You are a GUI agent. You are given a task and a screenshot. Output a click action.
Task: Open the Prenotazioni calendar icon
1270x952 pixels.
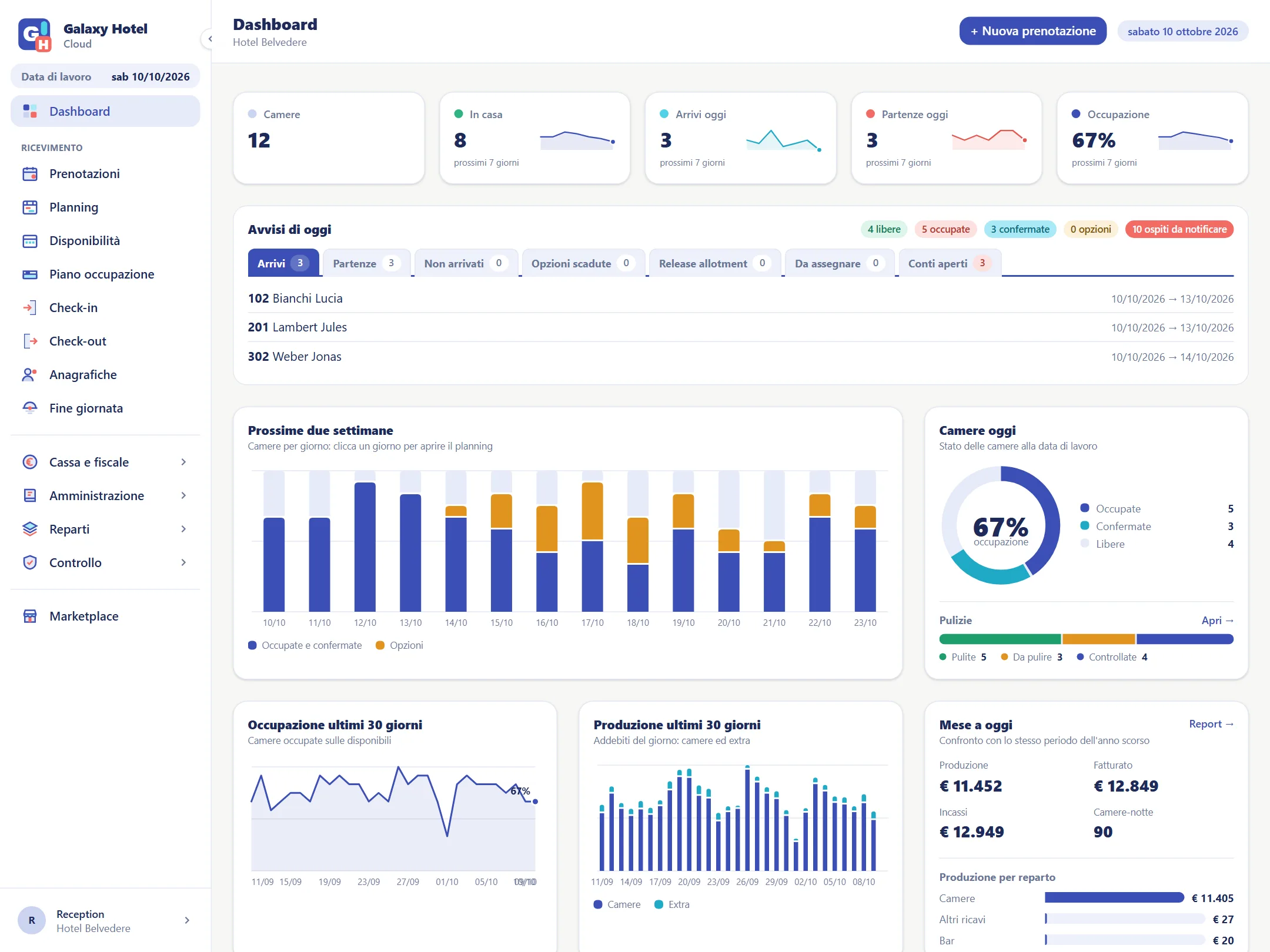pyautogui.click(x=30, y=174)
